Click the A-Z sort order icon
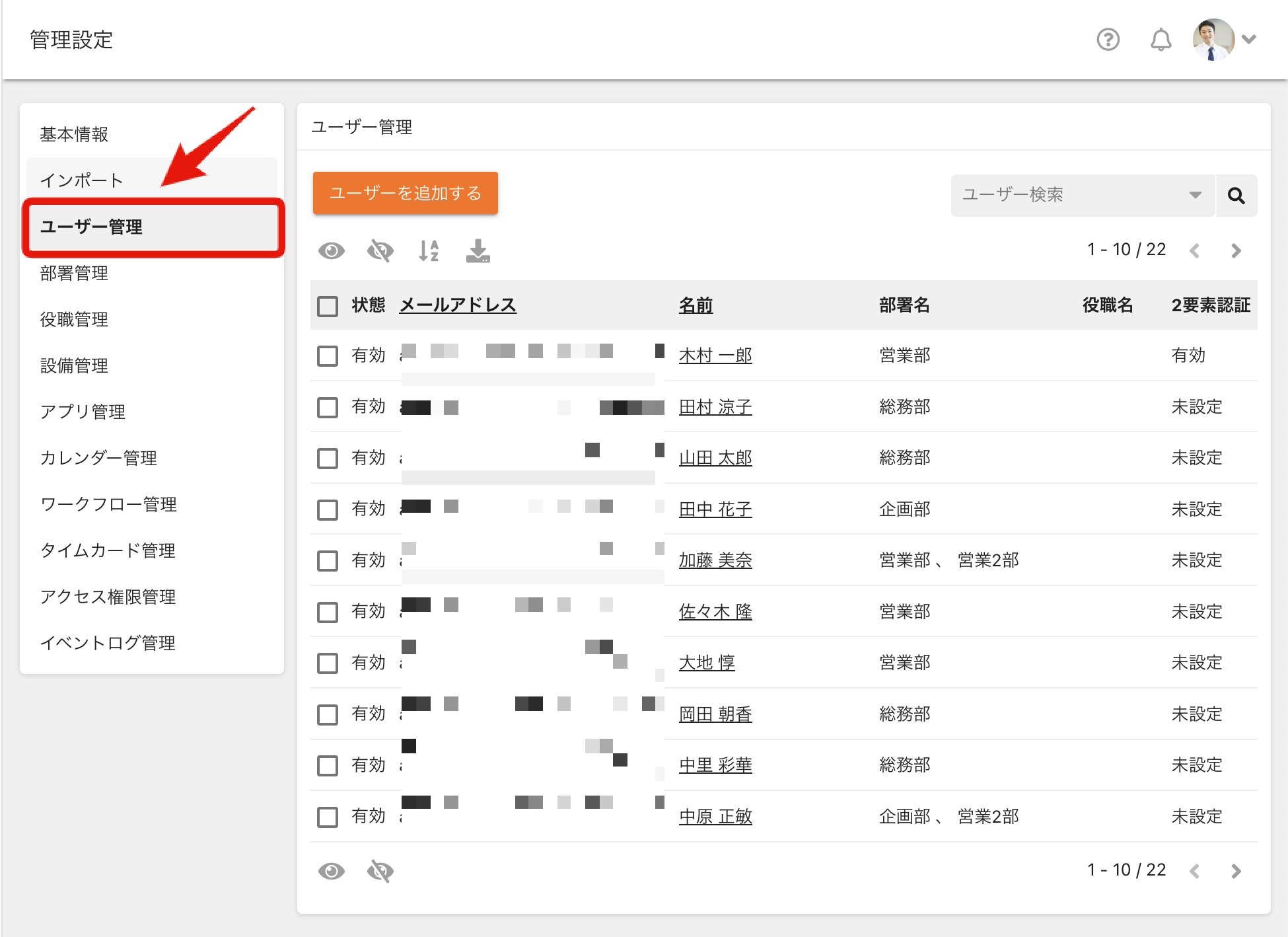 429,251
